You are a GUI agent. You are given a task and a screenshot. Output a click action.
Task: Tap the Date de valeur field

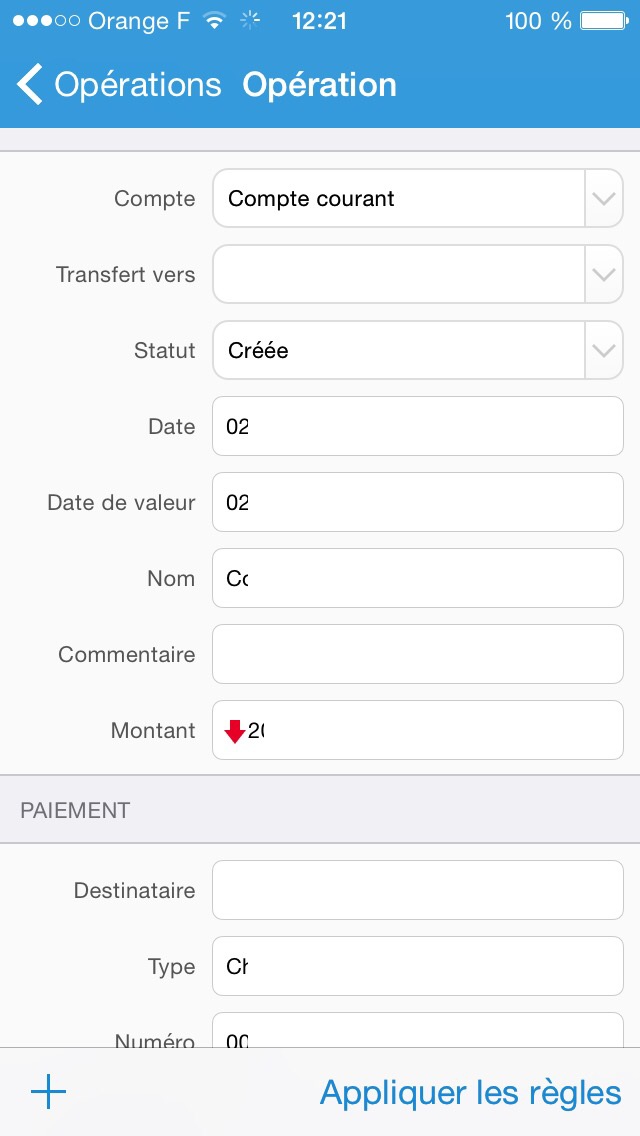coord(417,503)
